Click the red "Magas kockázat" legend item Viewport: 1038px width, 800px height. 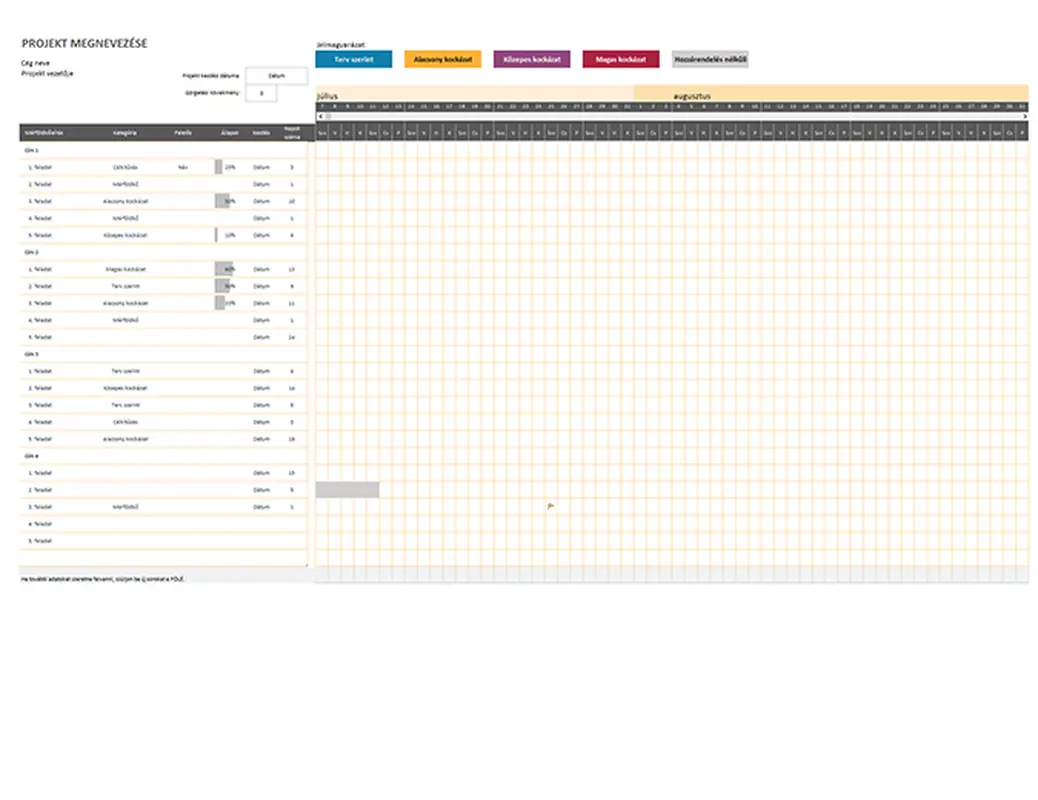(x=622, y=59)
